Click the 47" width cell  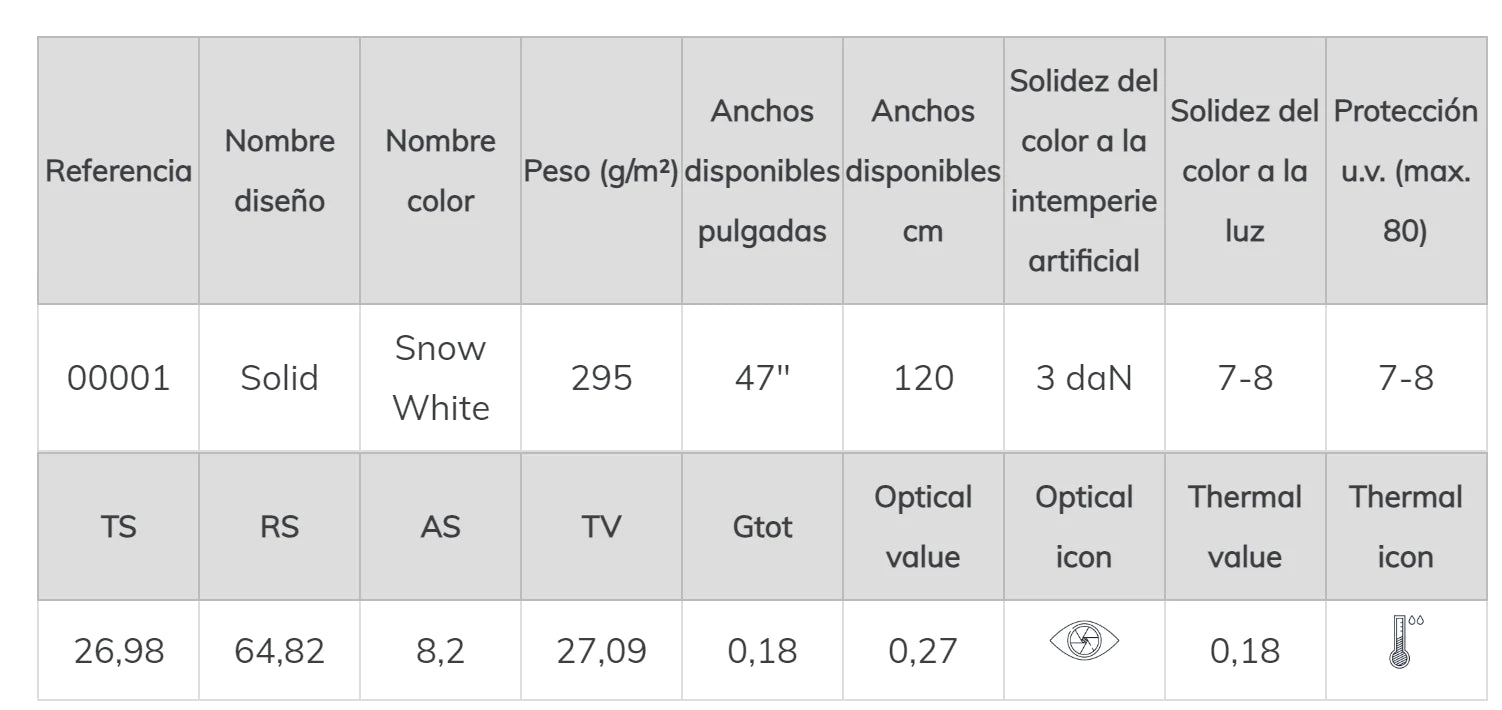coord(762,378)
